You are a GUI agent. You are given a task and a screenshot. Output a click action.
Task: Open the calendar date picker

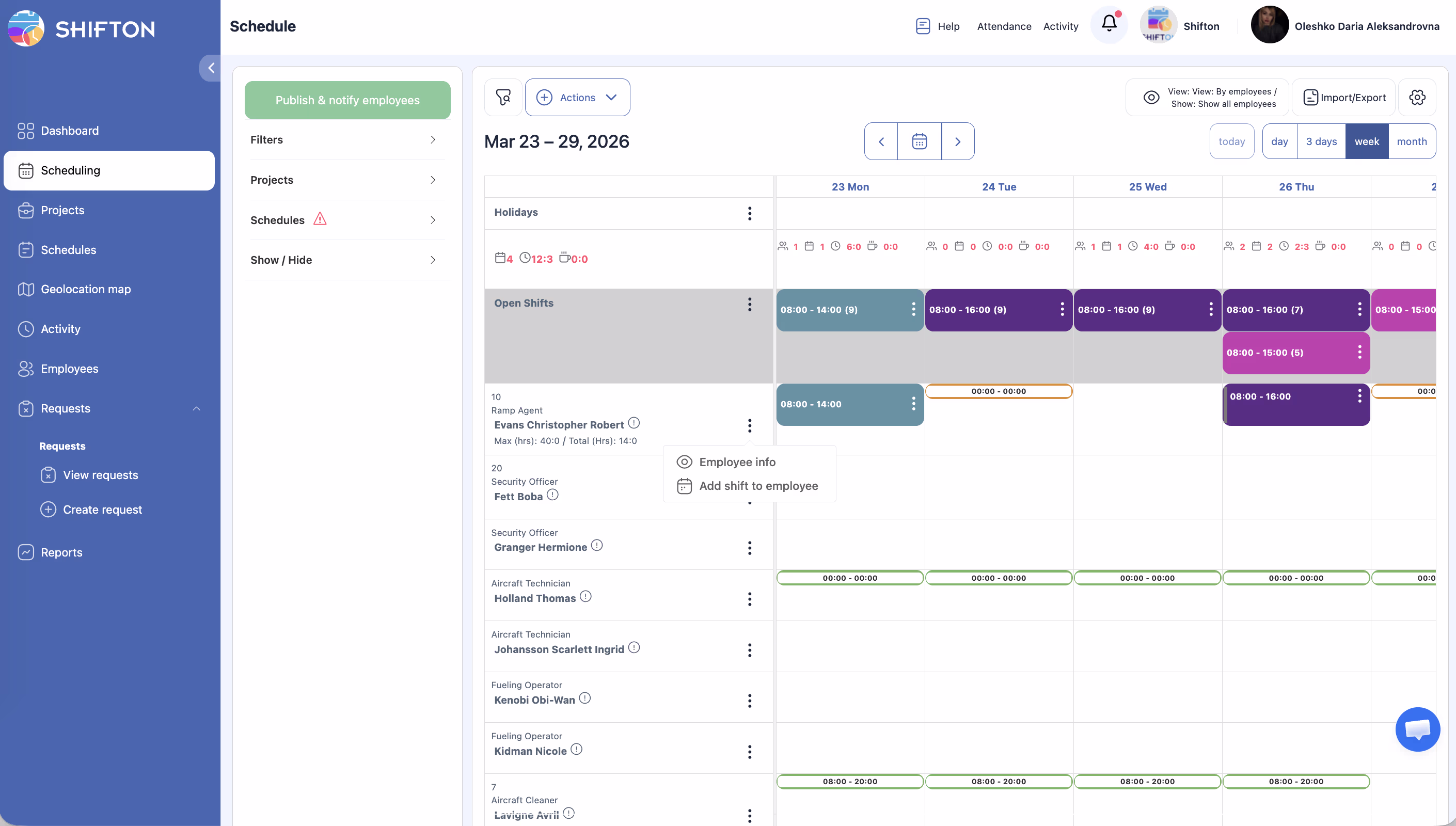click(x=919, y=141)
